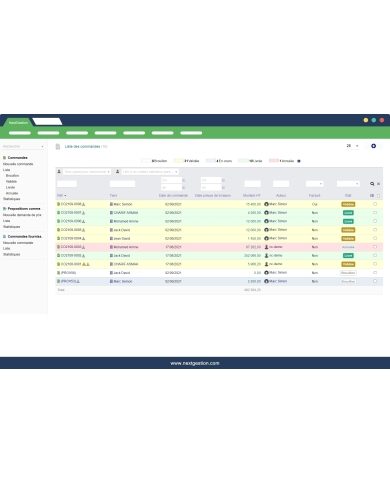Click the document icon beside Liste des commandes
The width and height of the screenshot is (390, 484).
coord(58,146)
